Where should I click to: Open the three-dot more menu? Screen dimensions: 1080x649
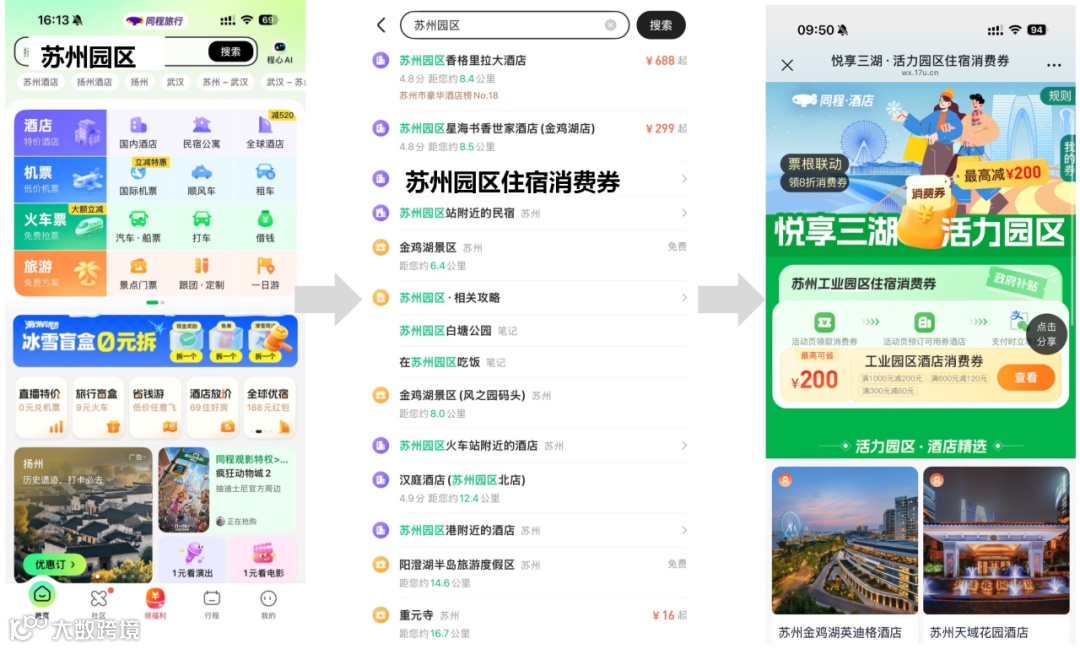[x=1054, y=65]
